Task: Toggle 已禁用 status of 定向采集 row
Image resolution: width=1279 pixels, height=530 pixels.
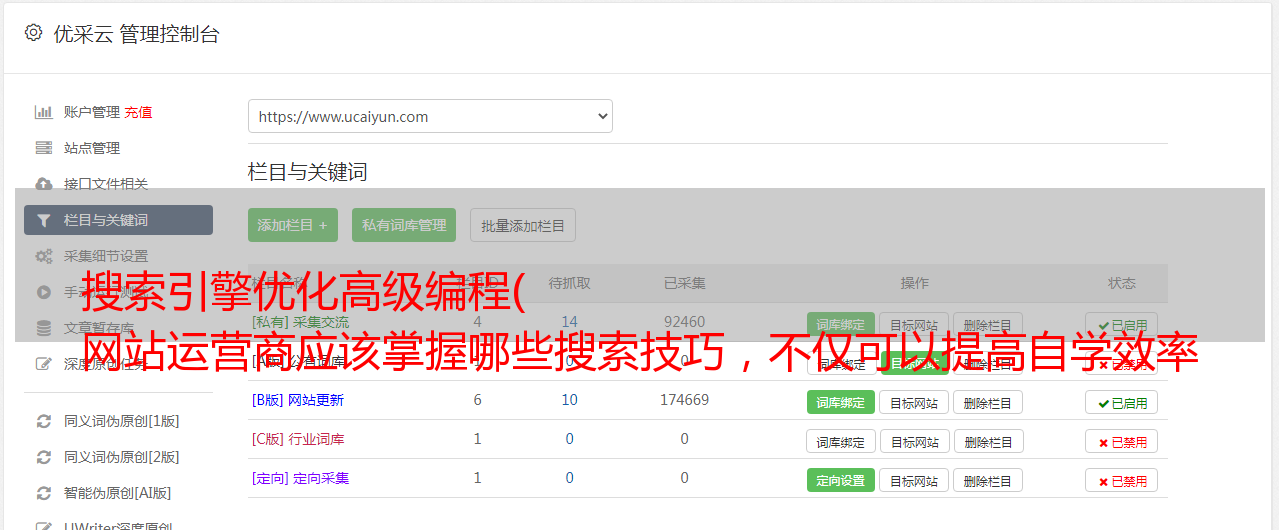Action: point(1122,480)
